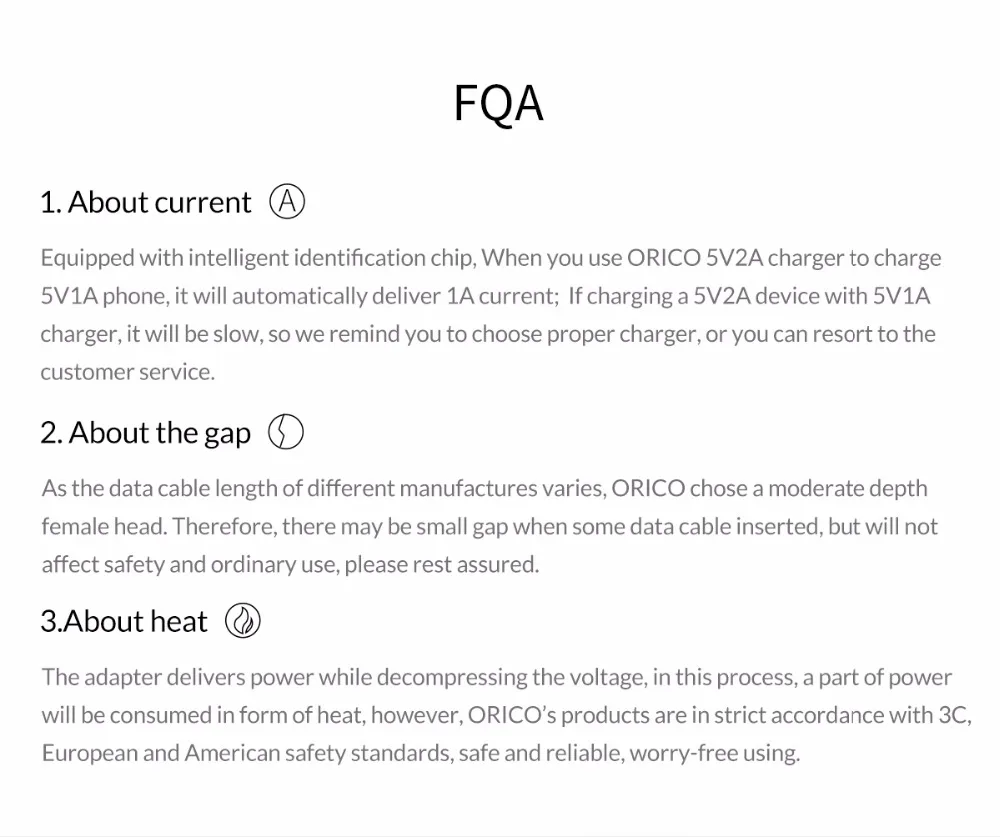Select the "2. About the gap" heading
1000x837 pixels.
[x=146, y=433]
